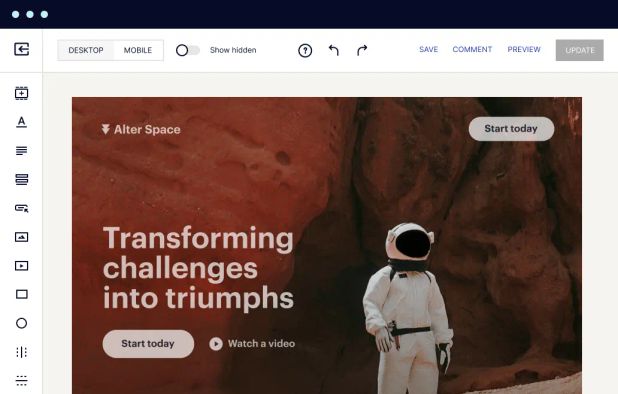Click the Alter Space logo icon
618x394 pixels.
105,129
